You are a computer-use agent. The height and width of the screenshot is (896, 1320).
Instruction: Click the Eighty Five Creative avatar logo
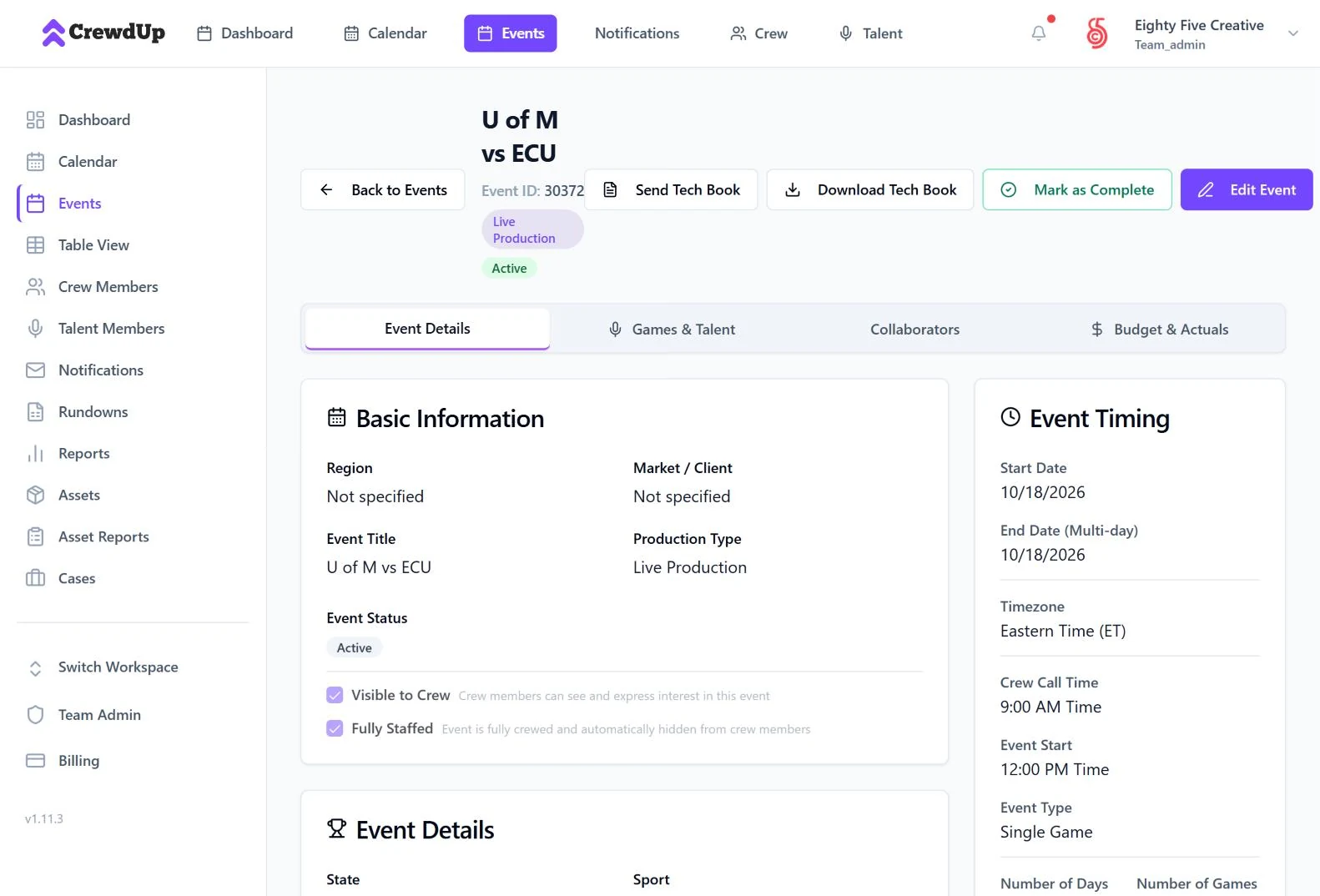[1096, 33]
